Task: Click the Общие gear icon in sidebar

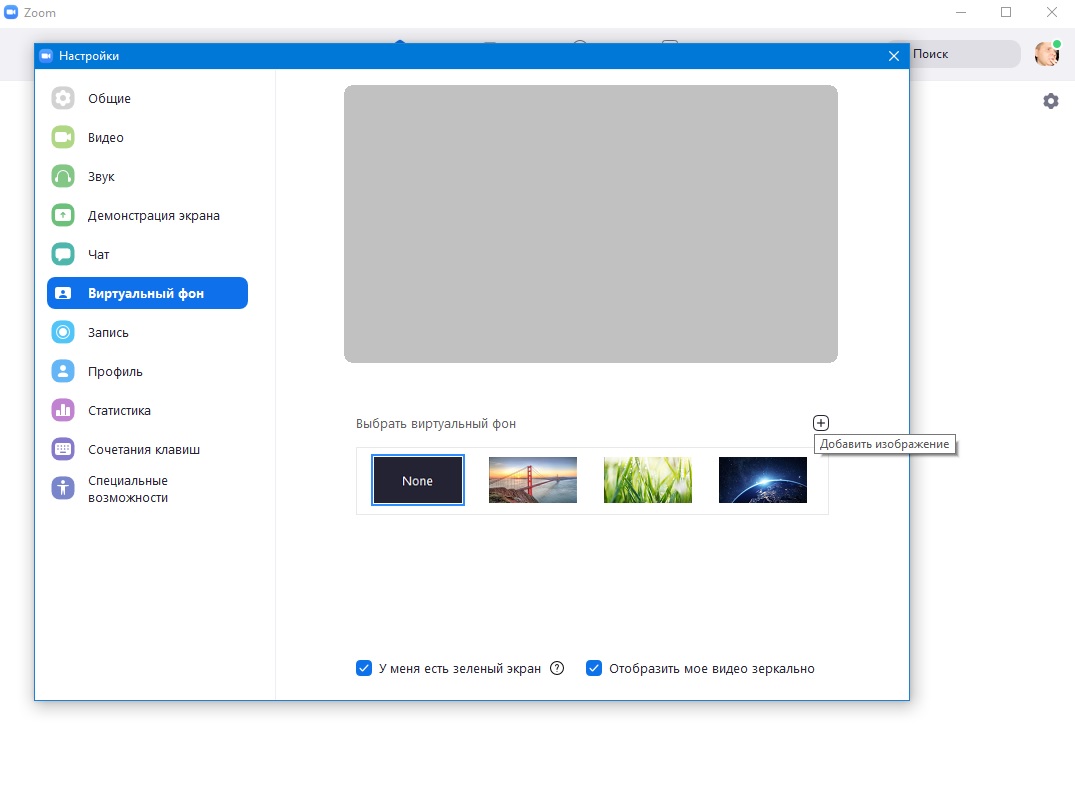Action: (x=63, y=98)
